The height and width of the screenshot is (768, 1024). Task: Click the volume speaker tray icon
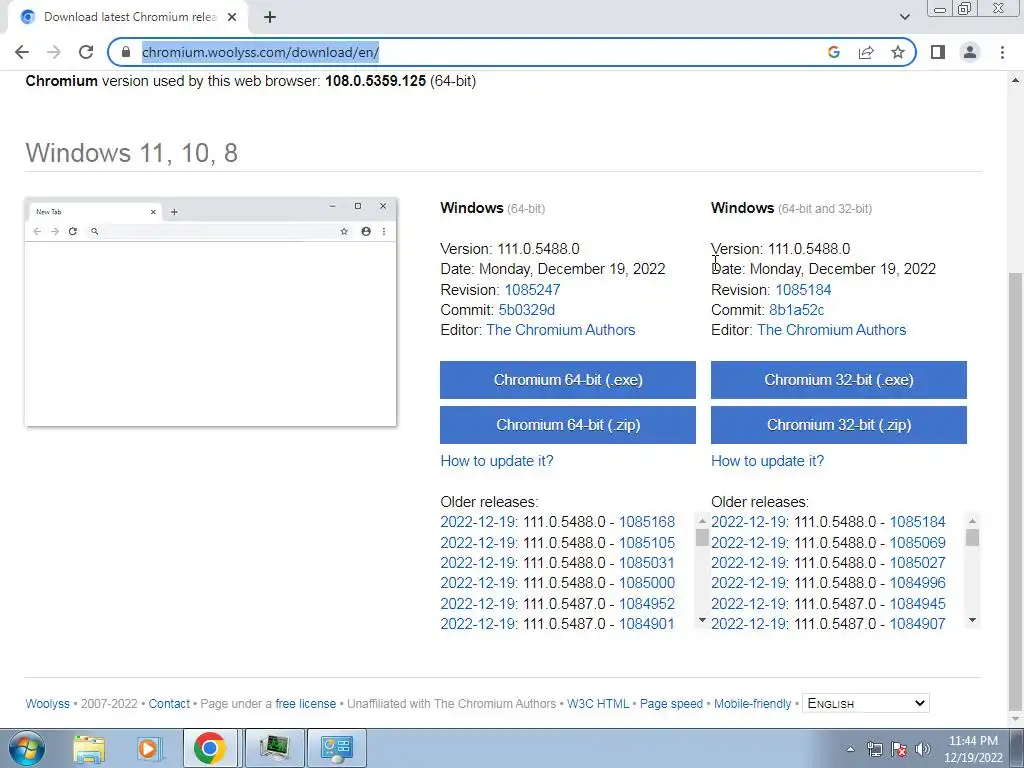[x=923, y=749]
